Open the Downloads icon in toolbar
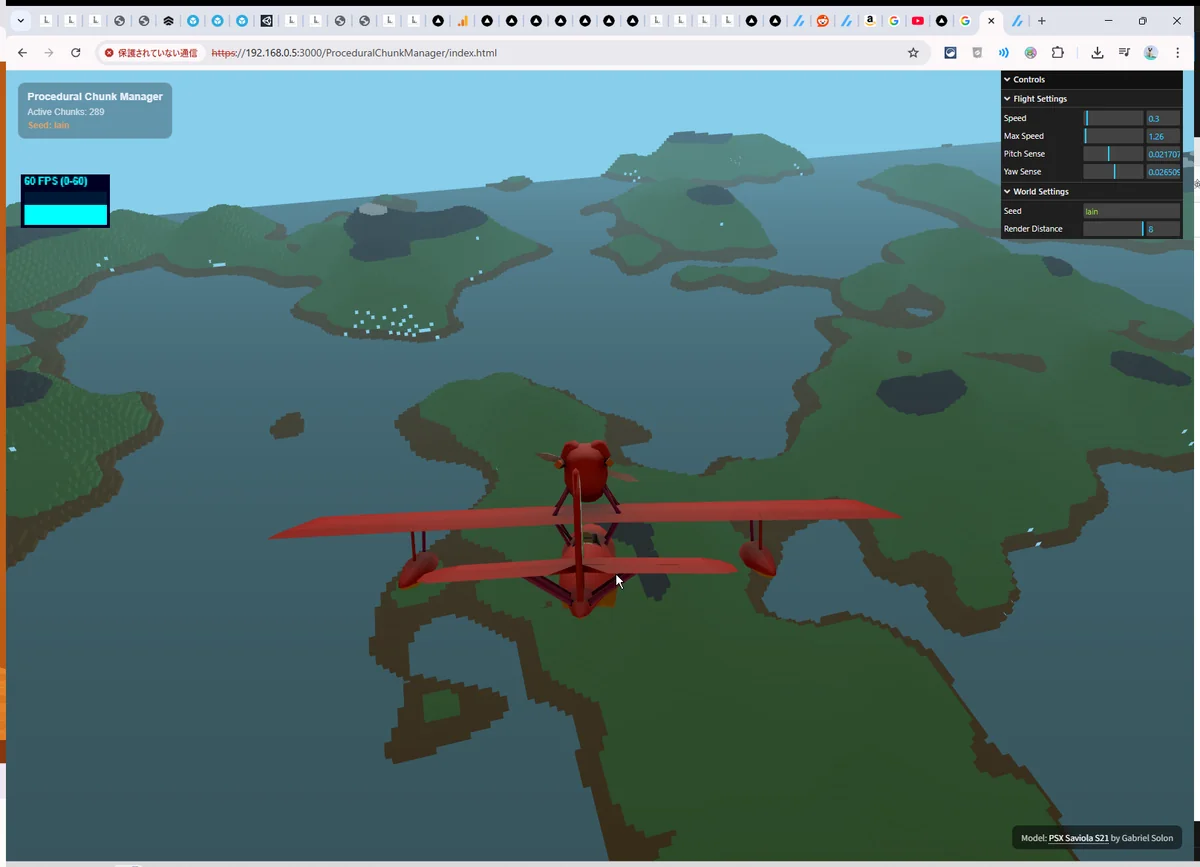 pyautogui.click(x=1097, y=53)
